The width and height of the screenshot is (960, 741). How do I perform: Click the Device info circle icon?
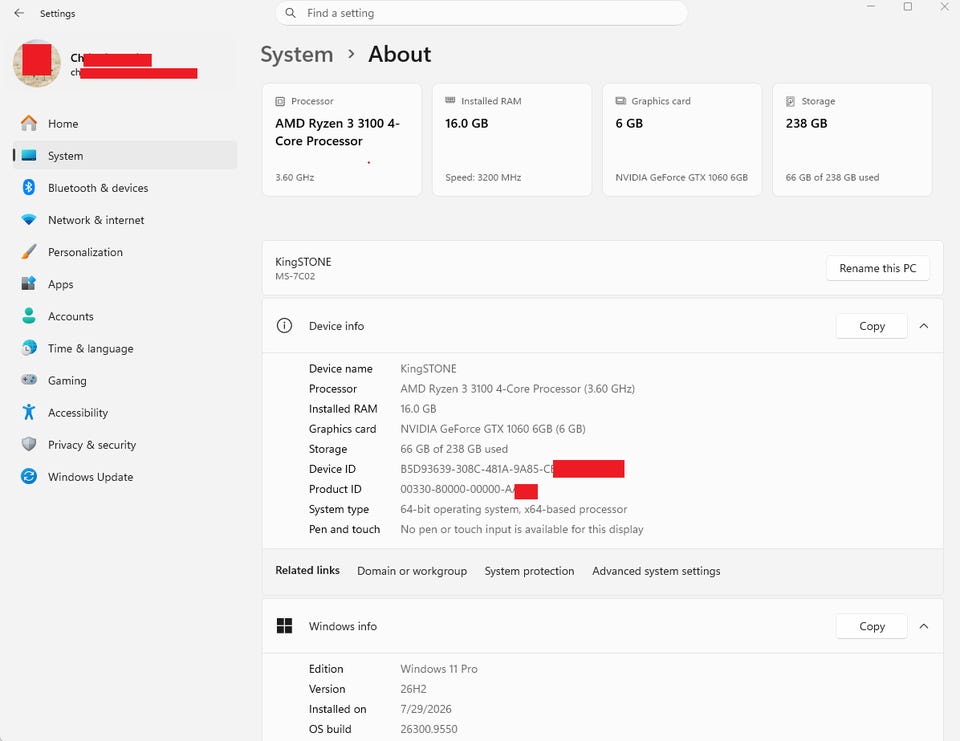[x=284, y=326]
